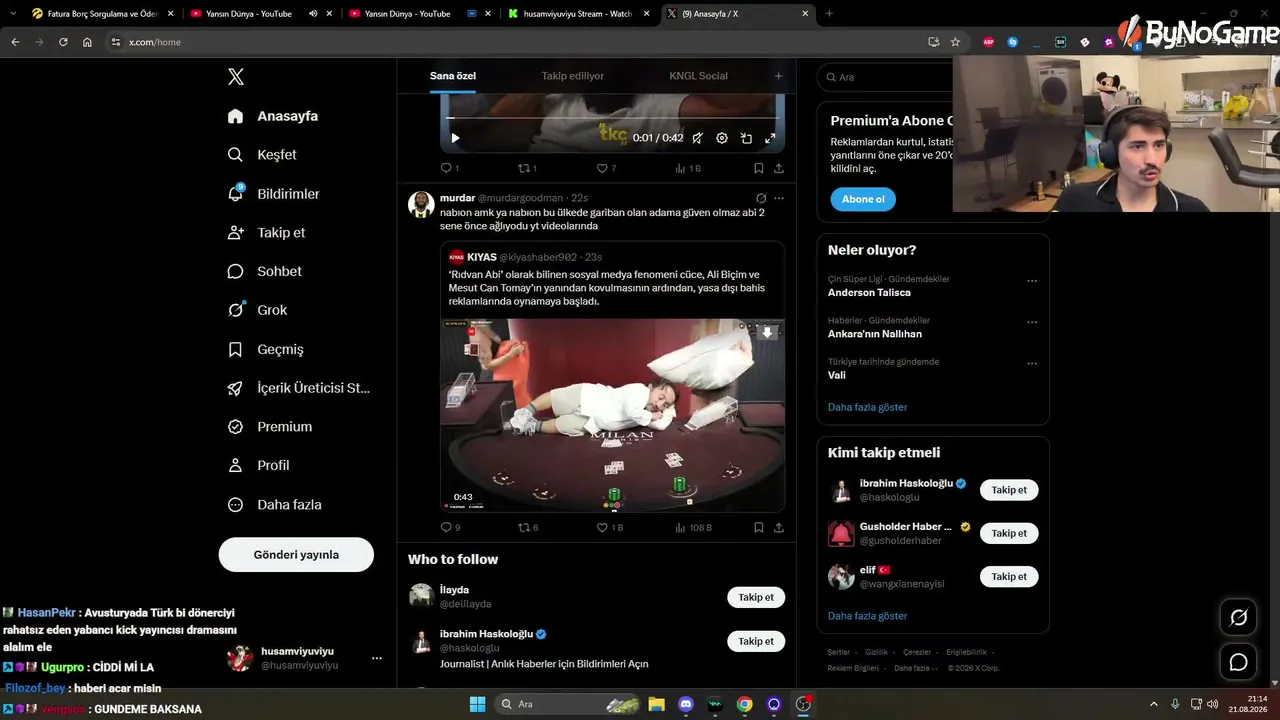Viewport: 1280px width, 720px height.
Task: Play the top video in feed
Action: [x=455, y=138]
